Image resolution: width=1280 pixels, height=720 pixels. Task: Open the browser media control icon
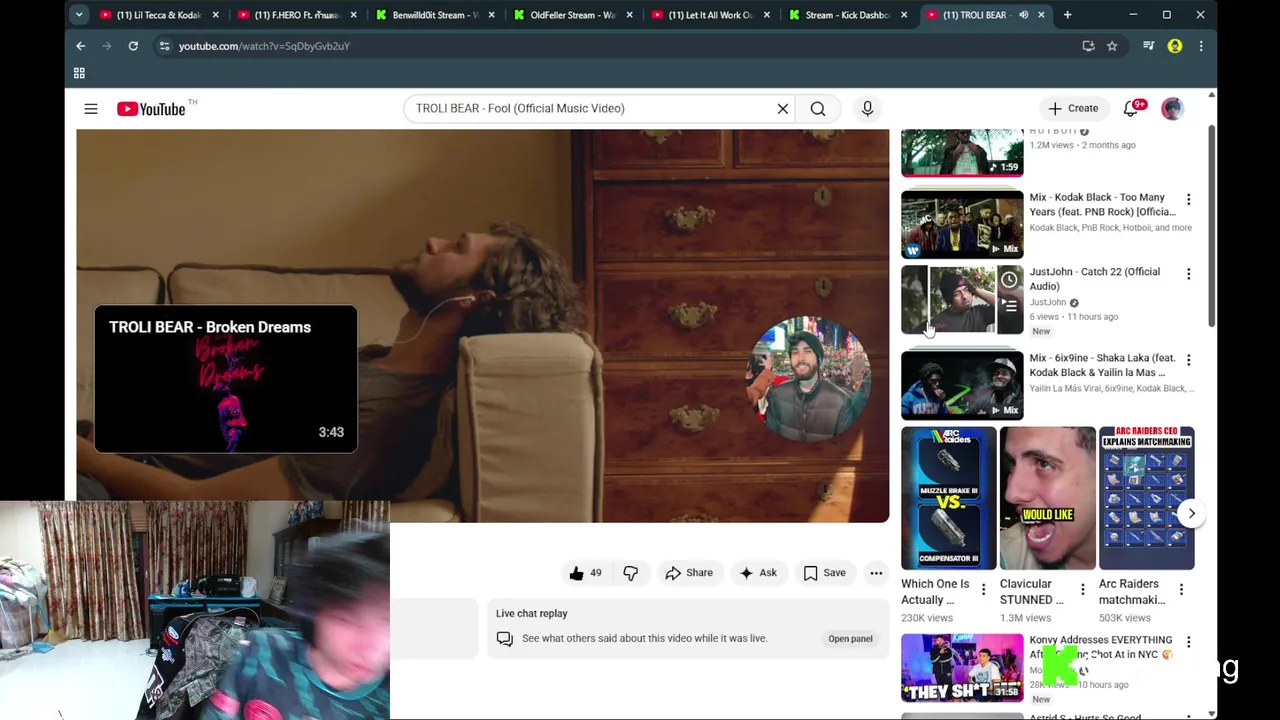coord(1149,46)
